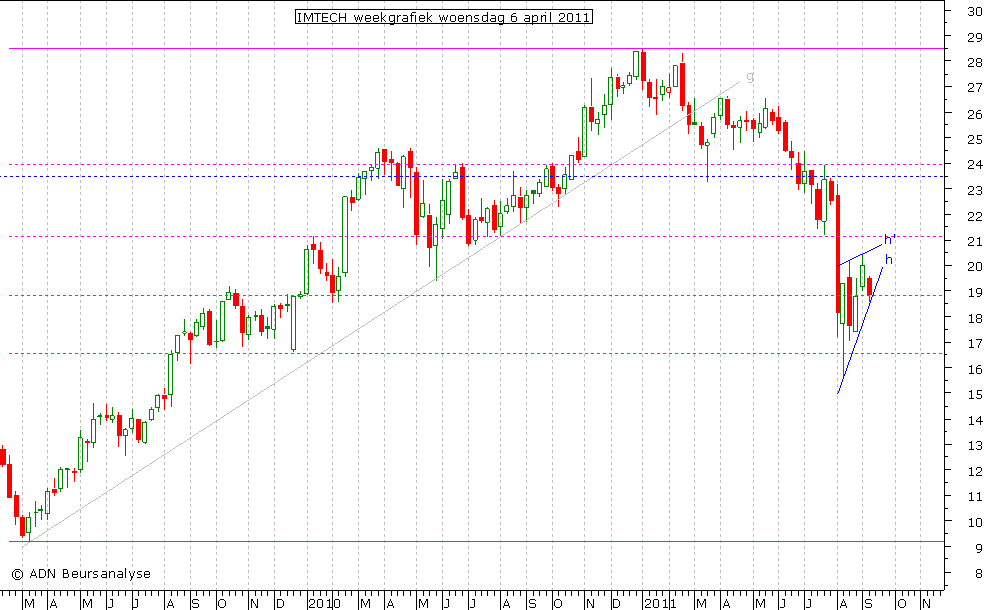Click price level '8' on the right axis

coord(978,574)
